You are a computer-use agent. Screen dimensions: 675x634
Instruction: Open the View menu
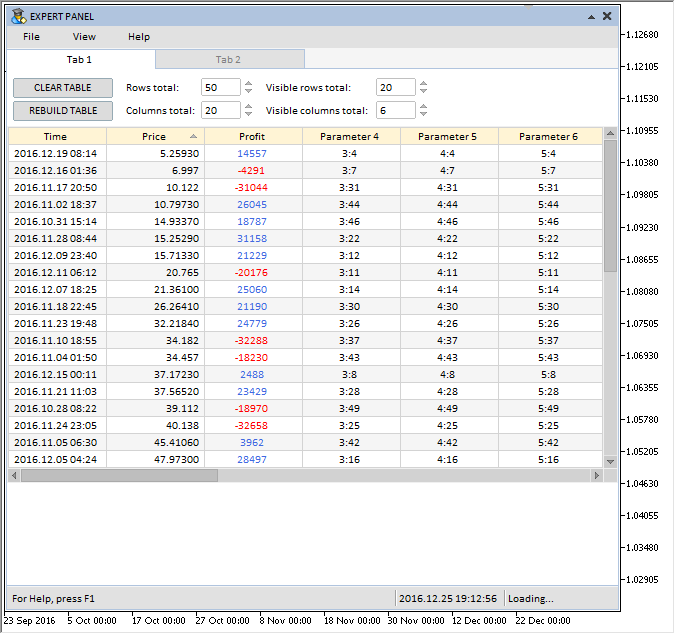(x=84, y=37)
